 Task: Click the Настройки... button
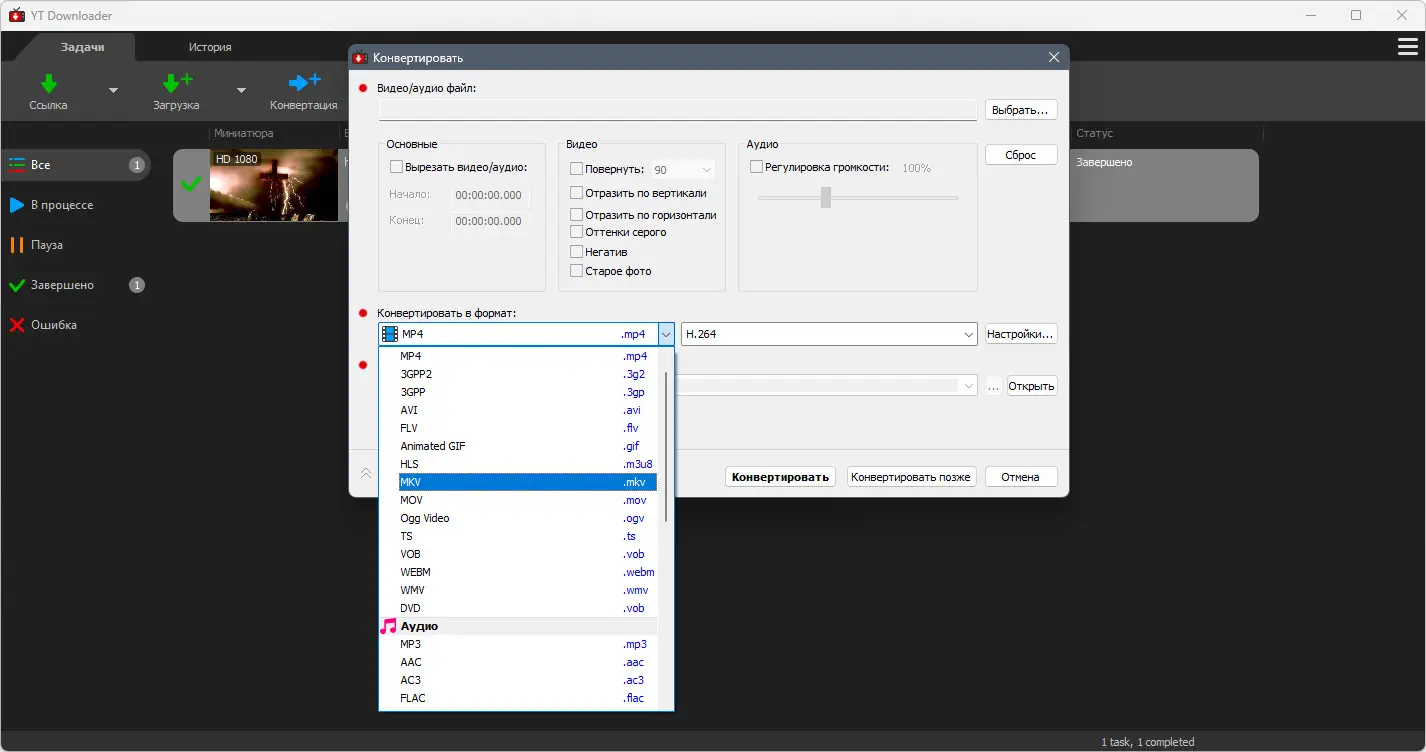click(1021, 334)
